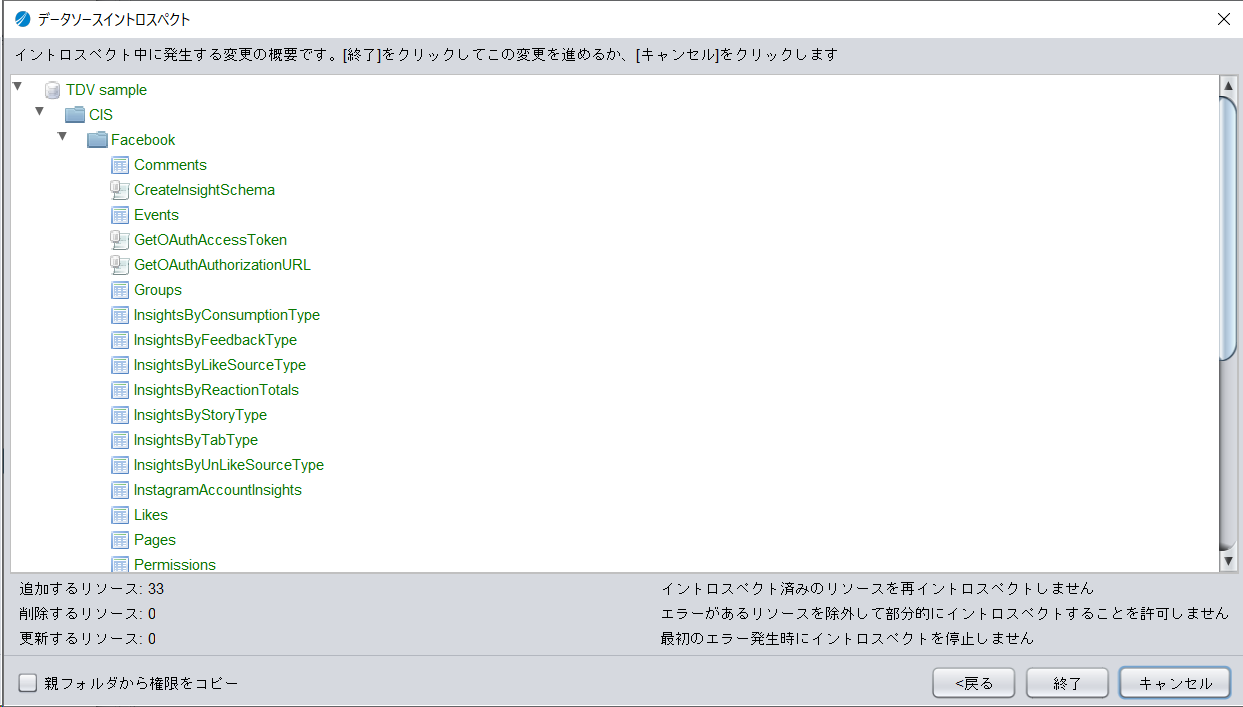Select the InsightsByReactionTotals row label

216,390
